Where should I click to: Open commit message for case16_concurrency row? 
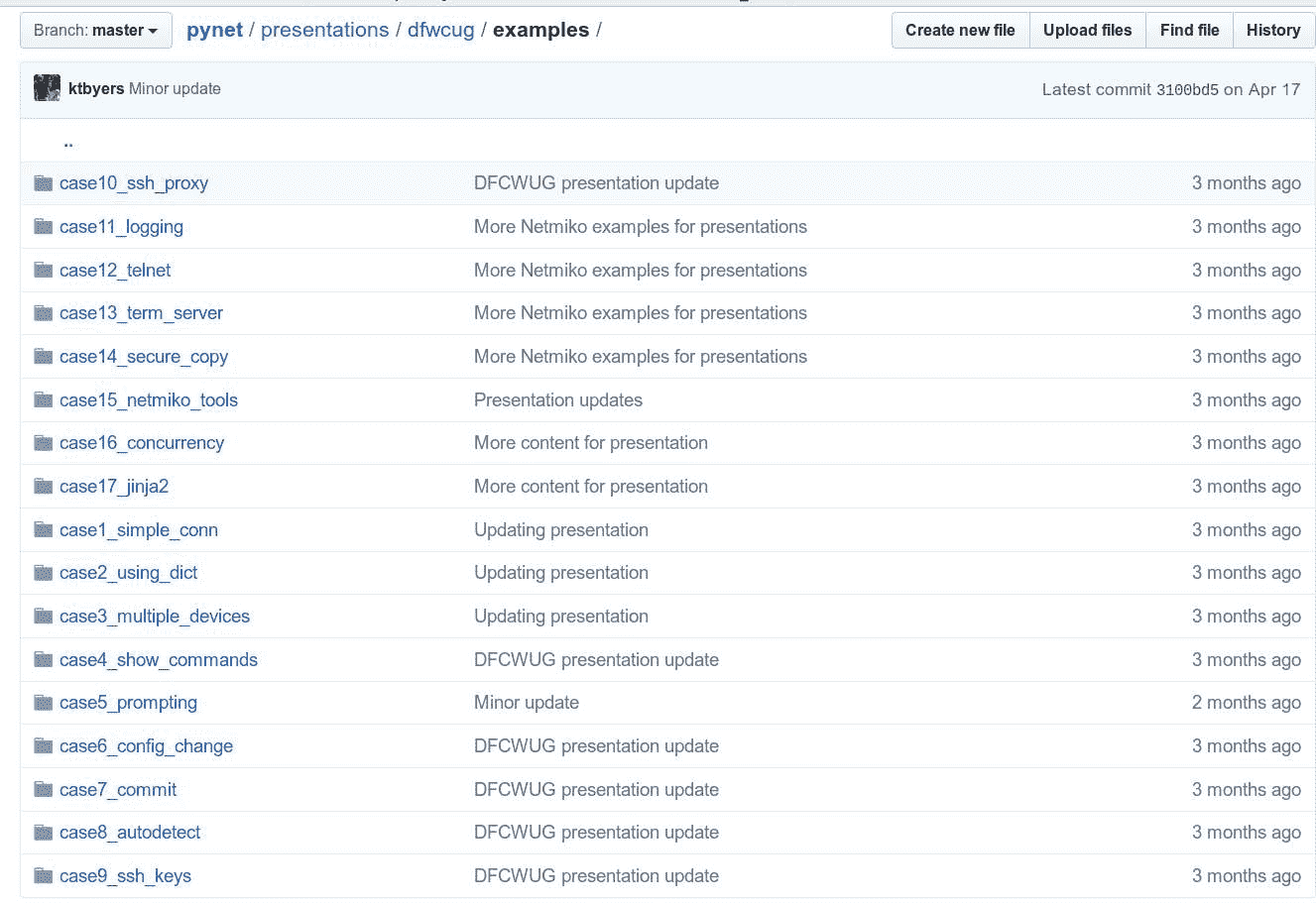click(591, 443)
